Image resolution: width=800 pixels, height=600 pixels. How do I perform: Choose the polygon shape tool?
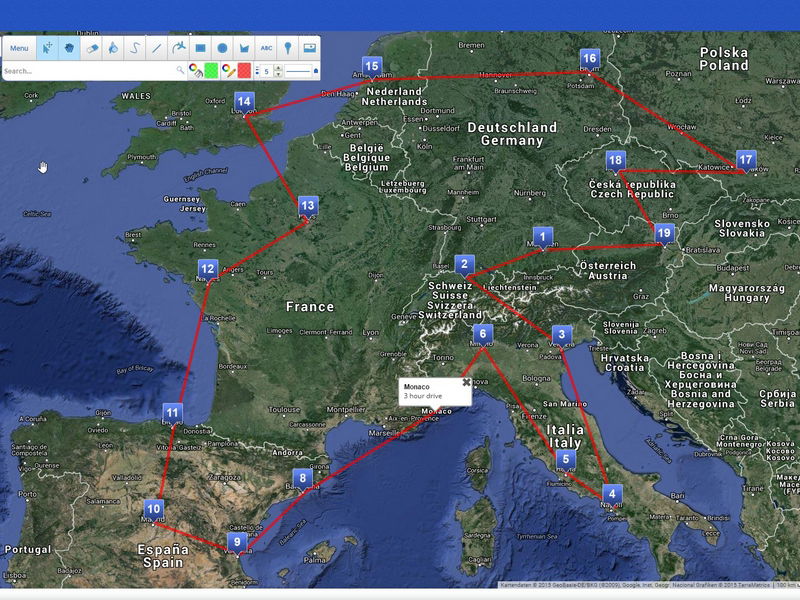click(244, 48)
